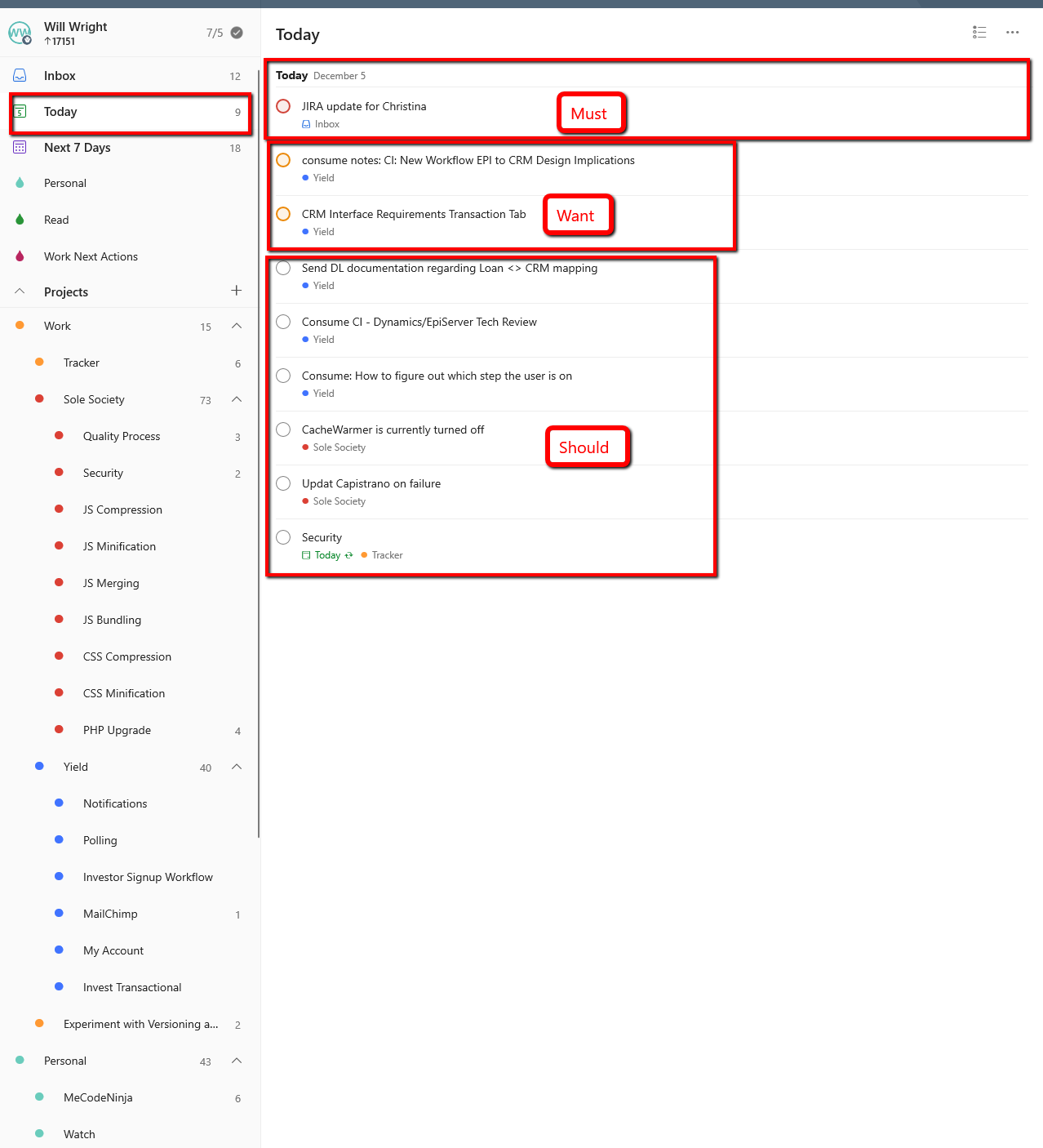
Task: Open the Read filter
Action: (x=129, y=220)
